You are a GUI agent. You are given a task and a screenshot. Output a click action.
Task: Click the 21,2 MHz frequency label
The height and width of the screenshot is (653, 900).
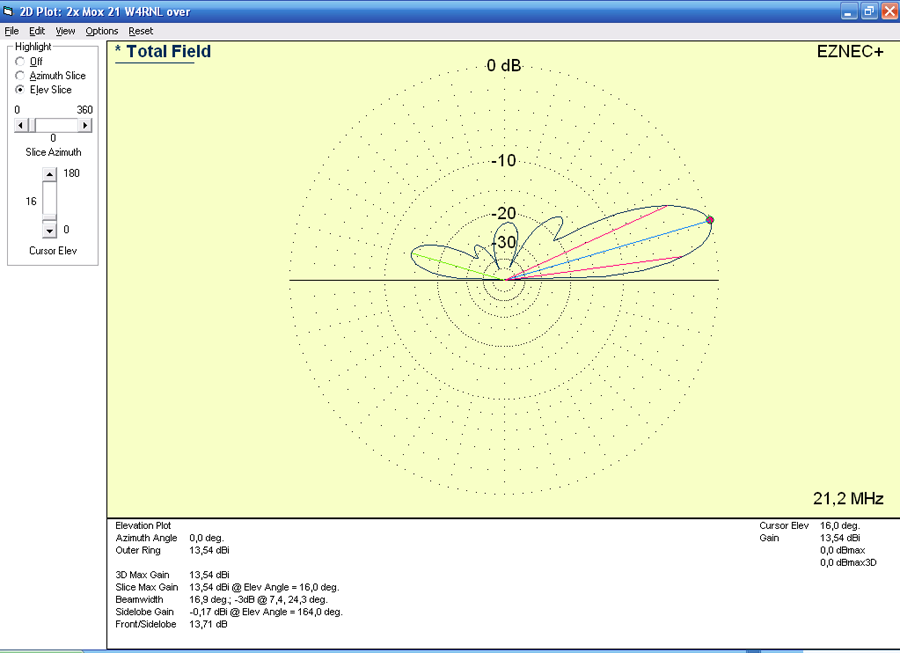click(848, 498)
